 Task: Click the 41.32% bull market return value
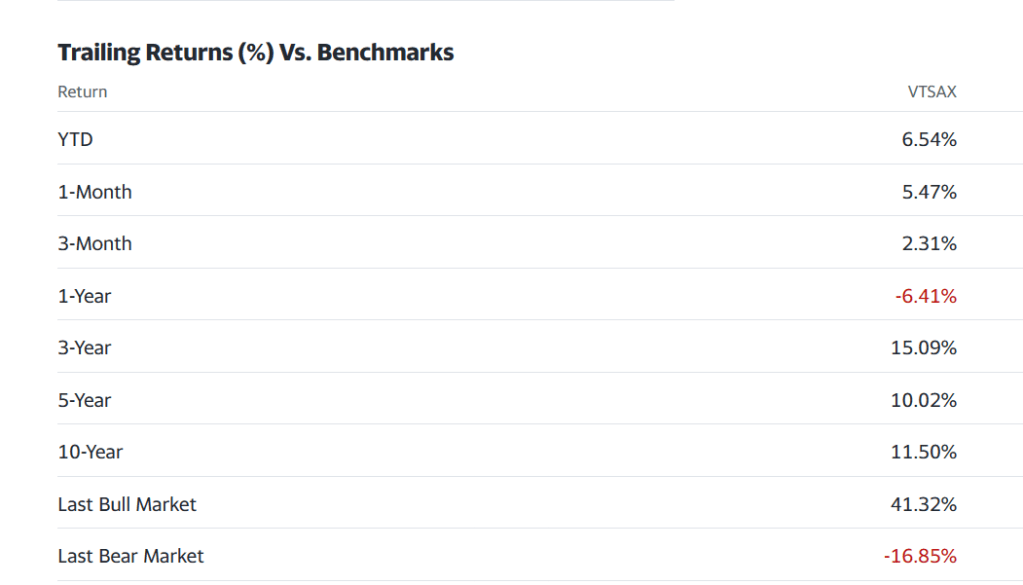tap(924, 504)
